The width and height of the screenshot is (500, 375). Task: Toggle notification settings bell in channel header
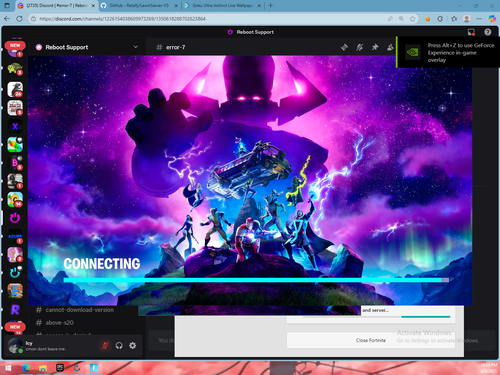coord(359,47)
